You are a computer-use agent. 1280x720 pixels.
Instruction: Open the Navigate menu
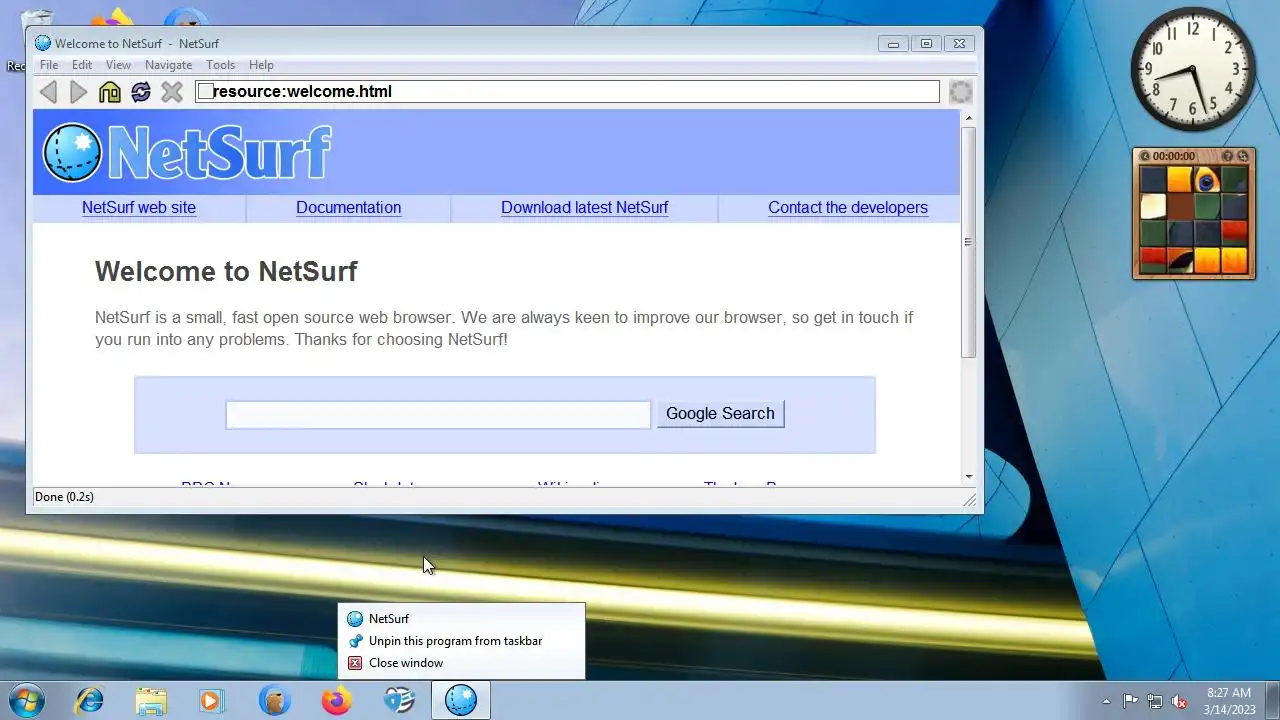(168, 65)
